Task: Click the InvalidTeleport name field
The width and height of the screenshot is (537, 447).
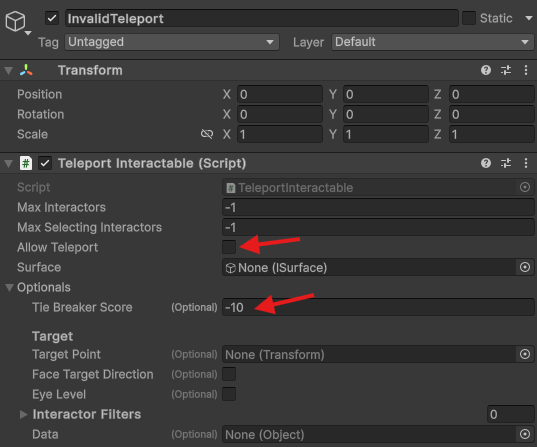Action: click(262, 18)
